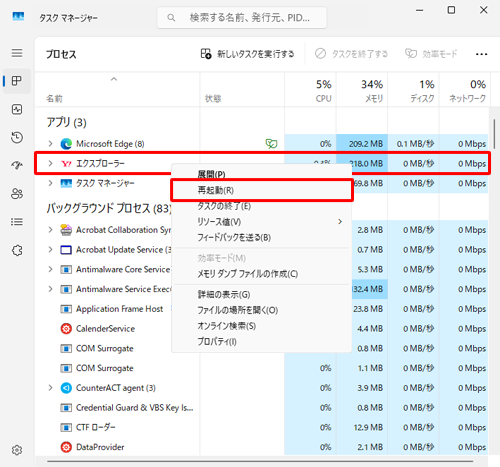Expand Antimalware Core Service row
The height and width of the screenshot is (467, 500).
point(50,269)
